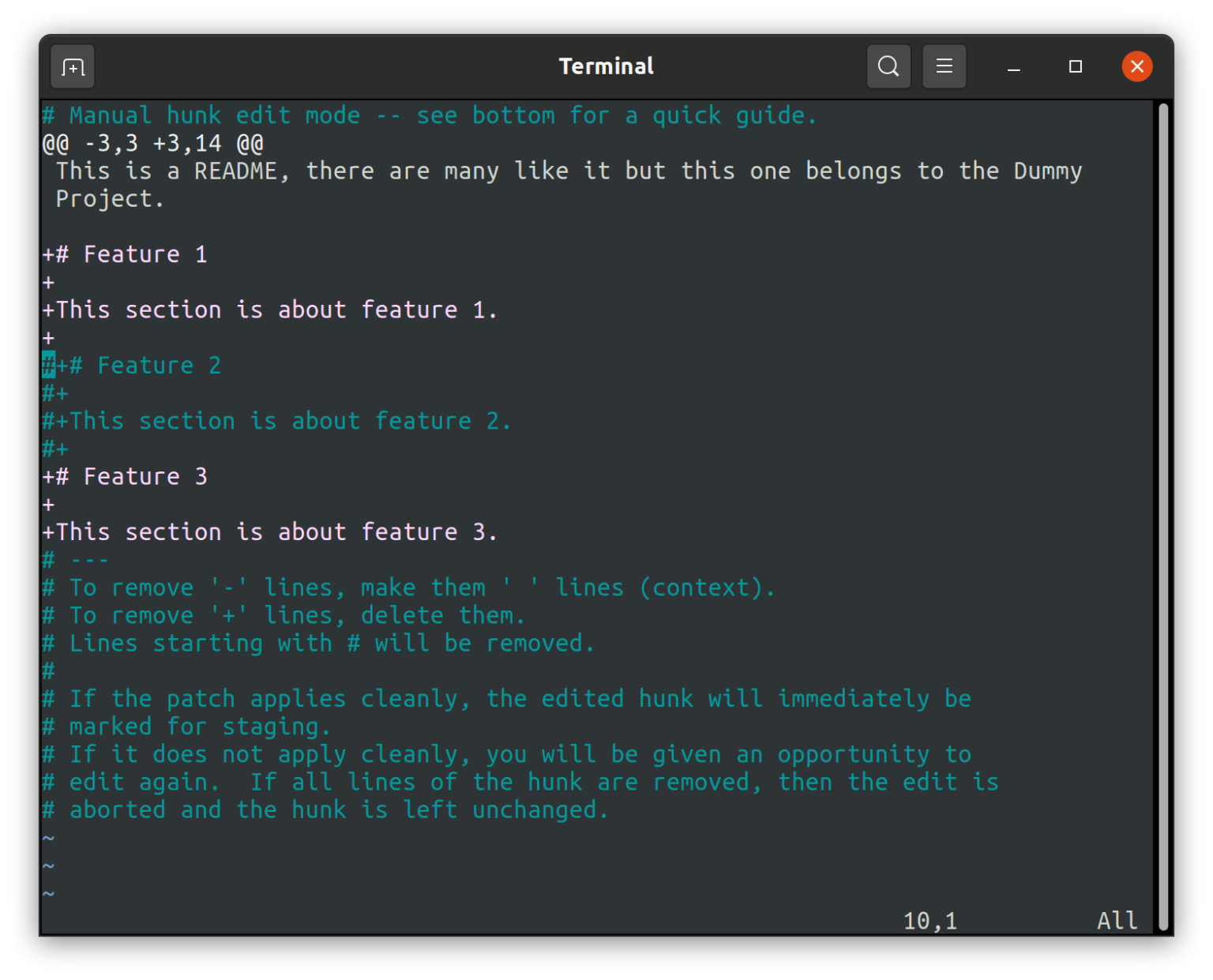Click the cursor position indicator 10,1
Image resolution: width=1213 pixels, height=980 pixels.
(930, 920)
